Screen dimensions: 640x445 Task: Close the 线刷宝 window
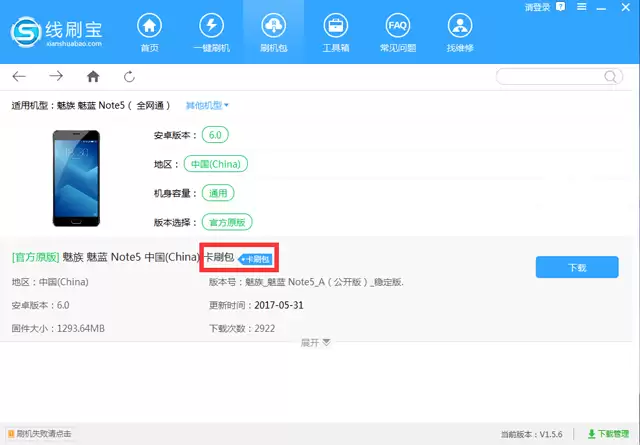pyautogui.click(x=626, y=7)
